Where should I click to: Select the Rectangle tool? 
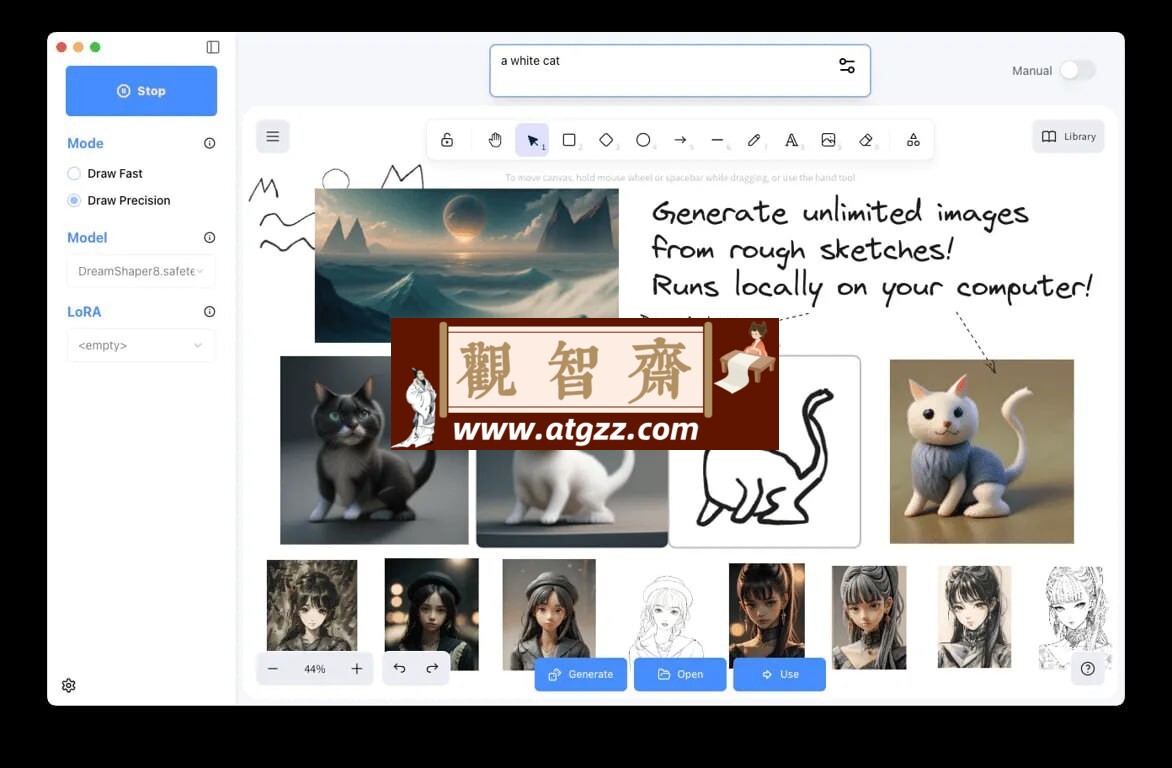[569, 140]
